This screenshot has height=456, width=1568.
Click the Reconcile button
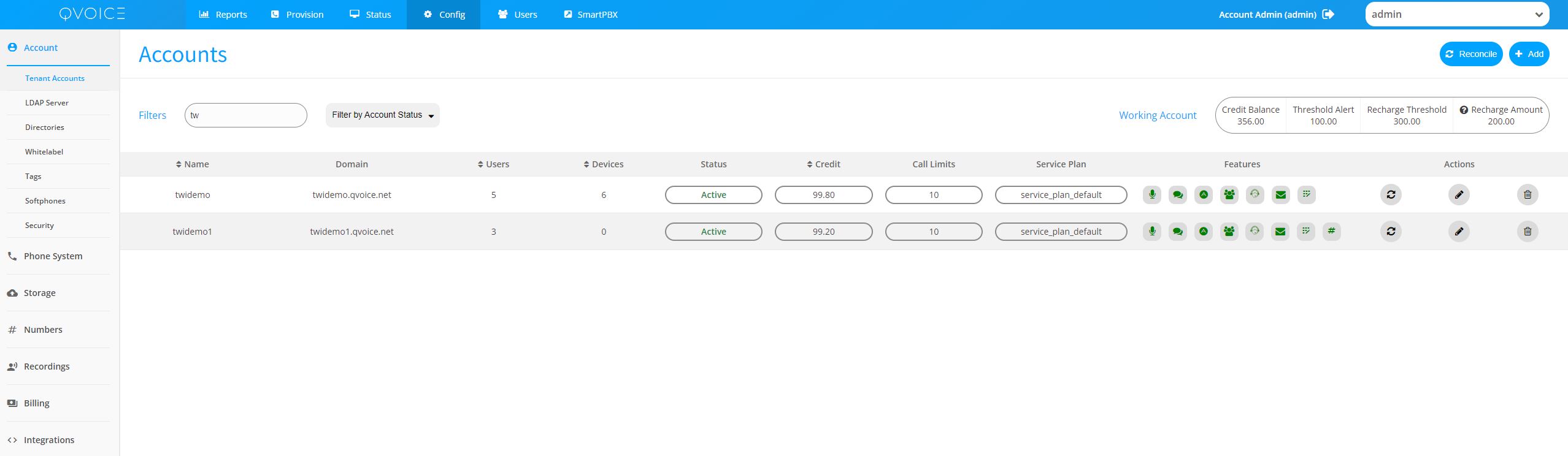pos(1471,54)
